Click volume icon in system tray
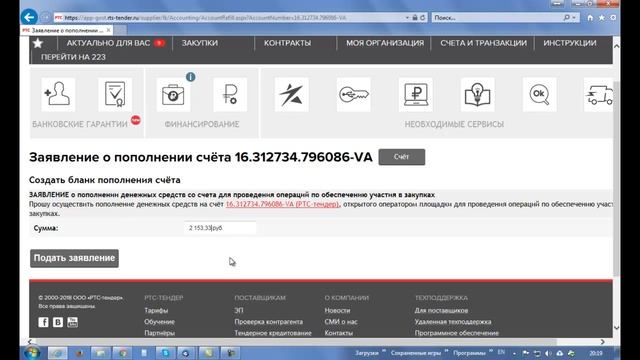 coord(548,353)
